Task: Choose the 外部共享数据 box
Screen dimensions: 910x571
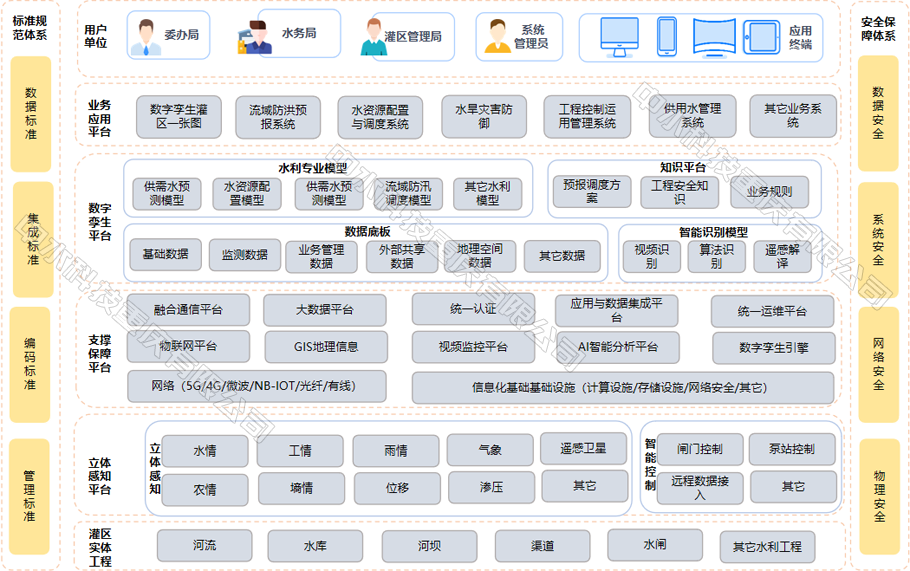Action: (x=402, y=256)
